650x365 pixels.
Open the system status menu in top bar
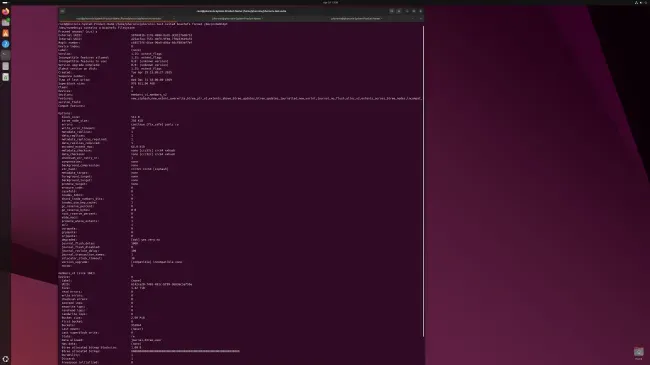[x=641, y=2]
